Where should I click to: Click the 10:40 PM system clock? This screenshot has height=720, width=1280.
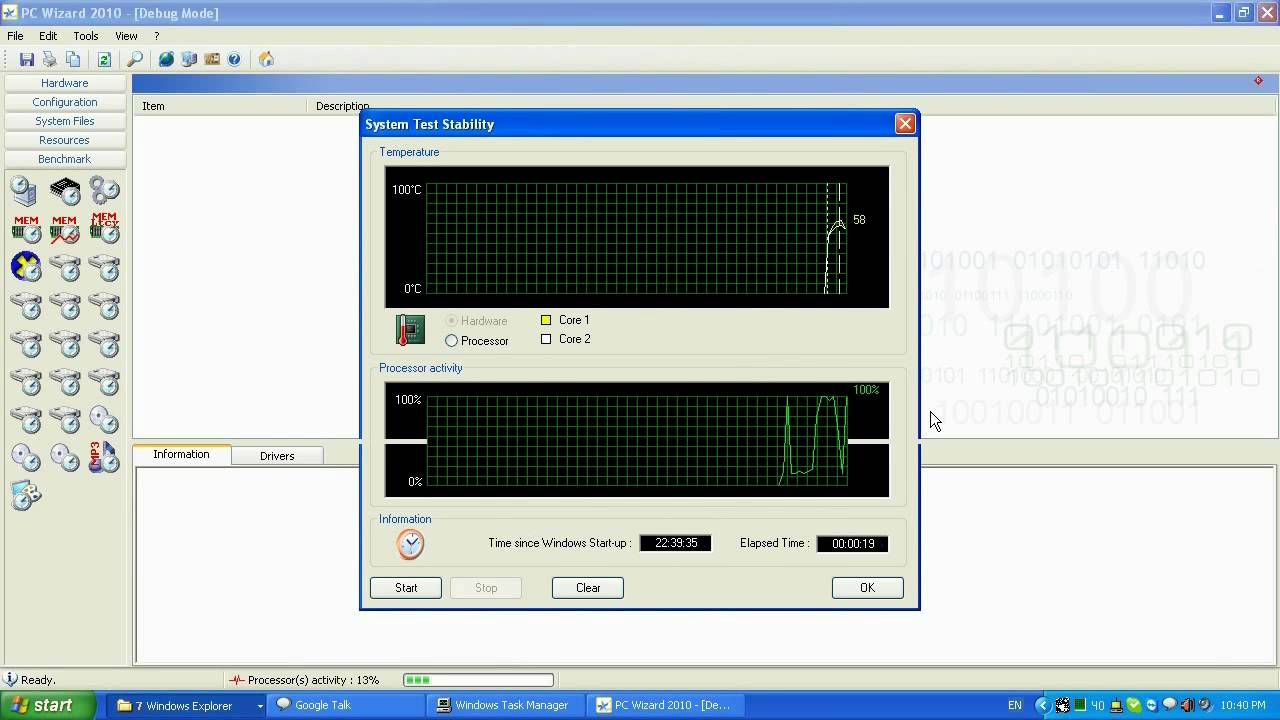[x=1243, y=706]
